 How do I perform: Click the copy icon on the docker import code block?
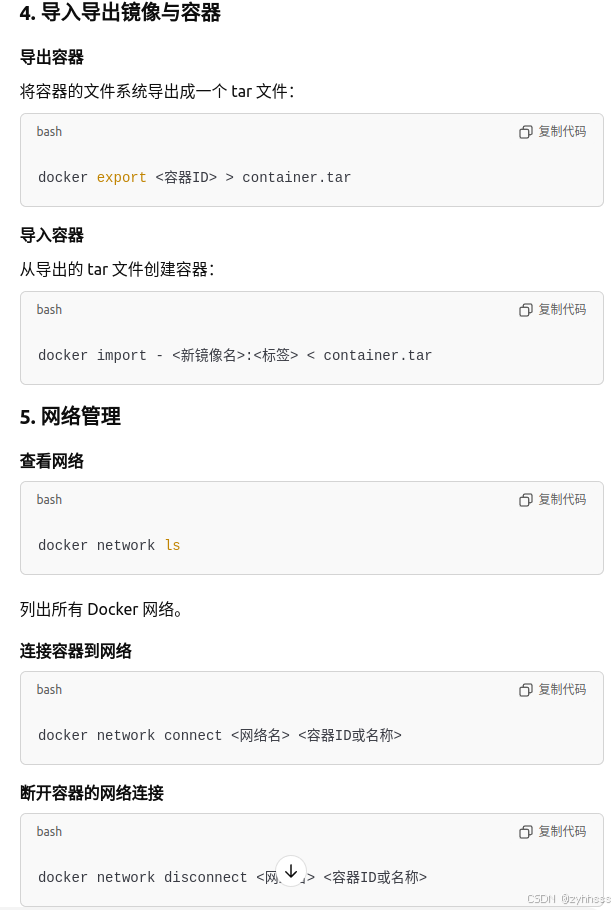(525, 309)
